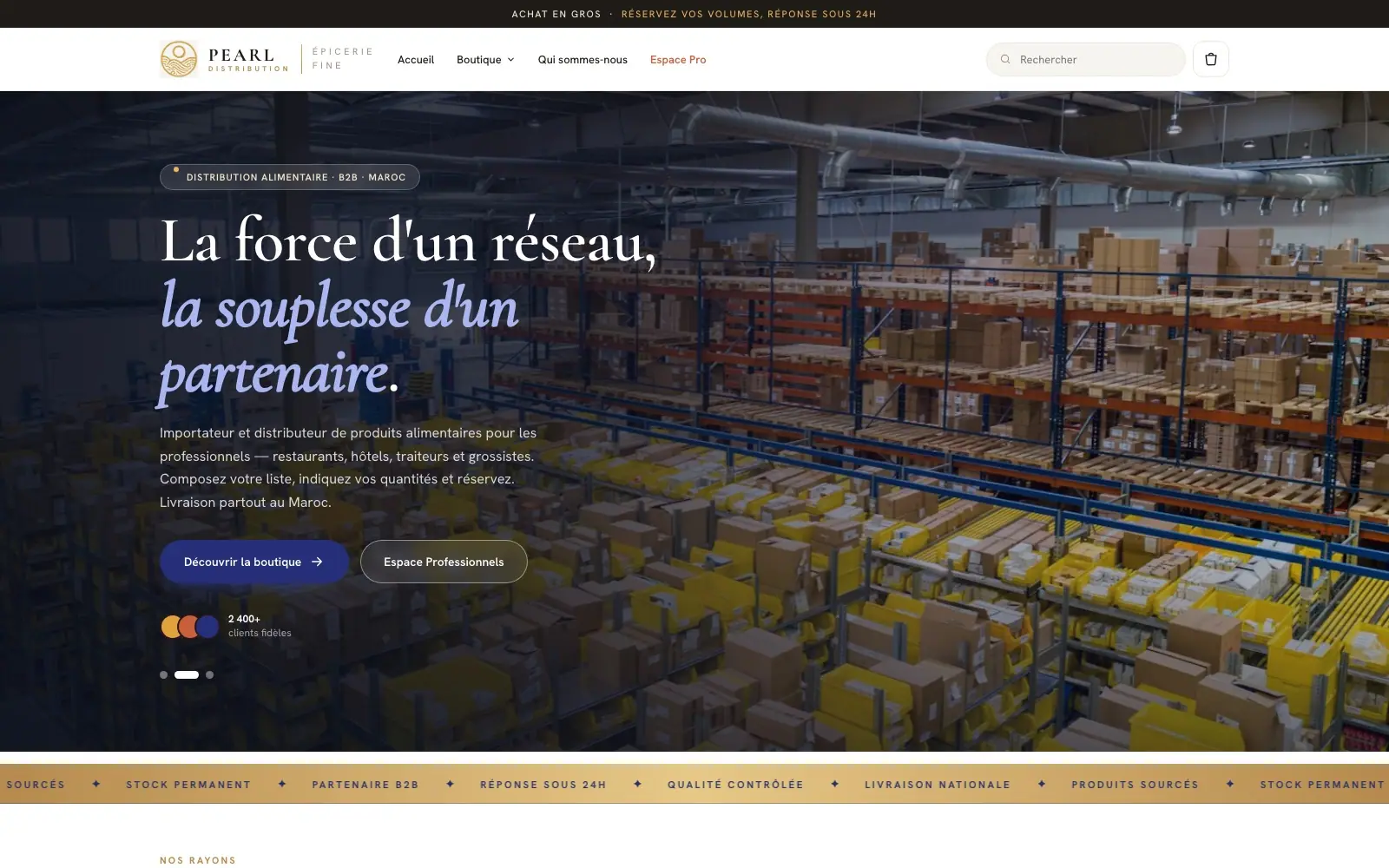Click Espace Professionnels button
Image resolution: width=1389 pixels, height=868 pixels.
coord(444,562)
